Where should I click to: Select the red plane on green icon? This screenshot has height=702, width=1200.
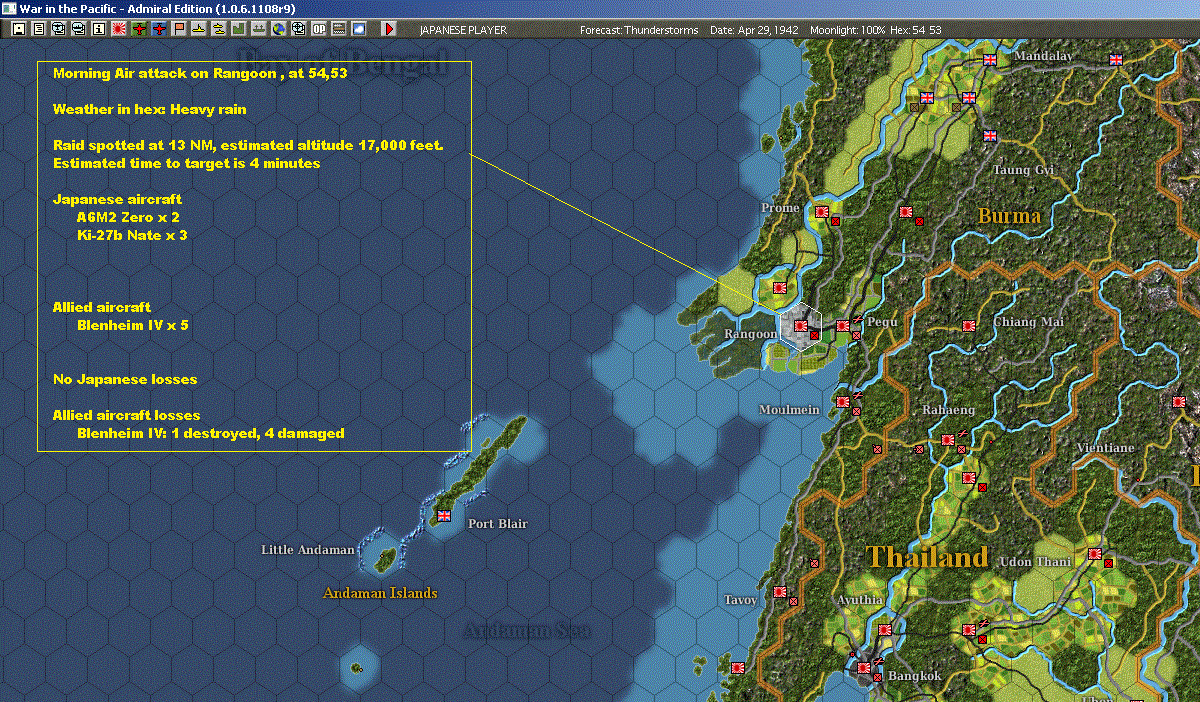coord(138,29)
